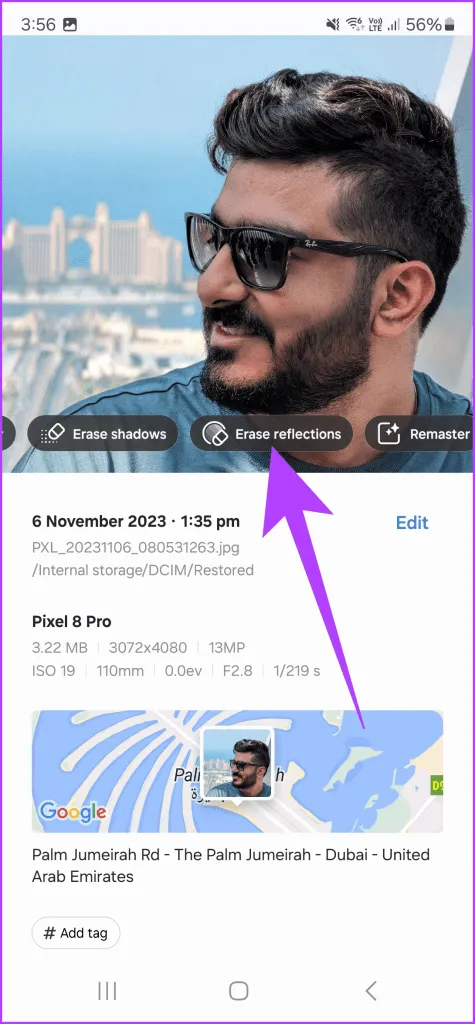Tap the Erase reflections circle icon
Image resolution: width=475 pixels, height=1024 pixels.
[x=214, y=434]
